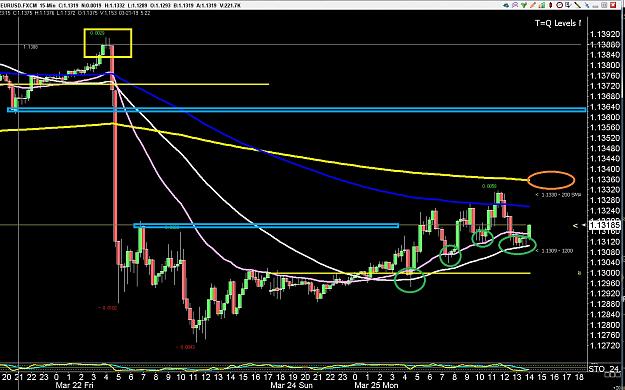625x390 pixels.
Task: Click the 1.13400 price axis label
Action: pos(604,169)
